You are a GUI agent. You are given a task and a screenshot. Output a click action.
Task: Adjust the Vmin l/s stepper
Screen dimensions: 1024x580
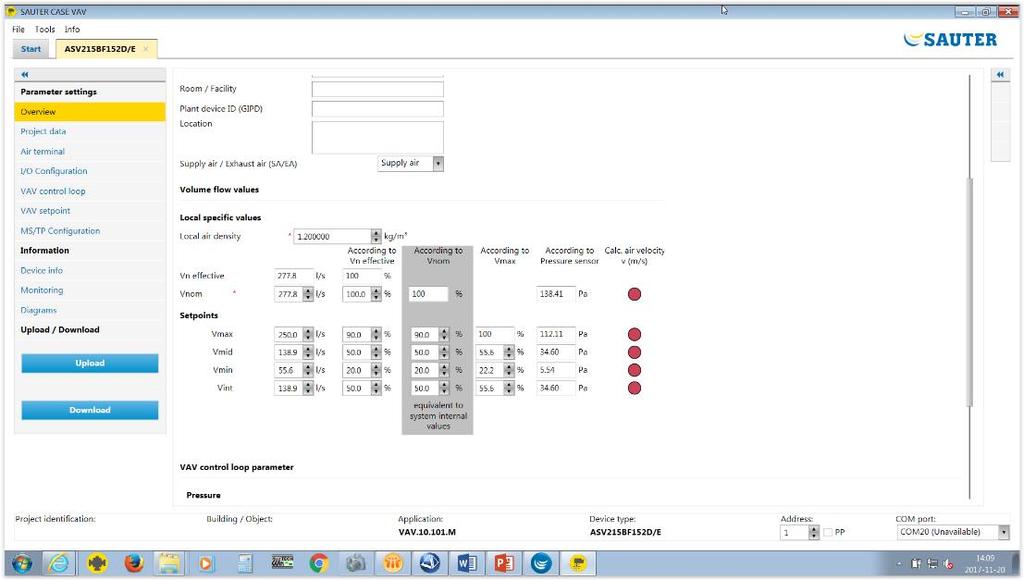(308, 370)
